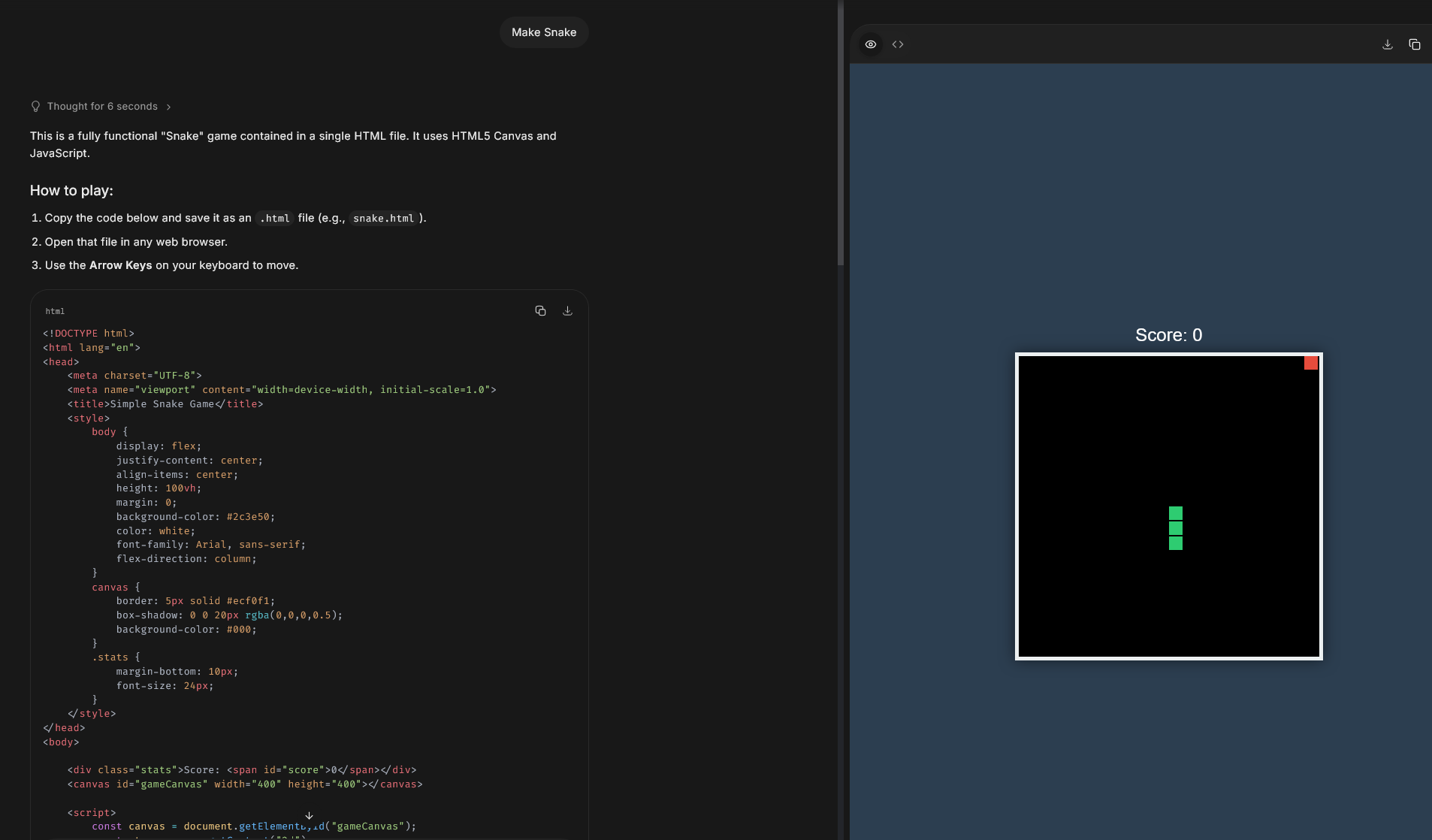Download the html code block
Screen dimensions: 1432x840
pos(568,310)
